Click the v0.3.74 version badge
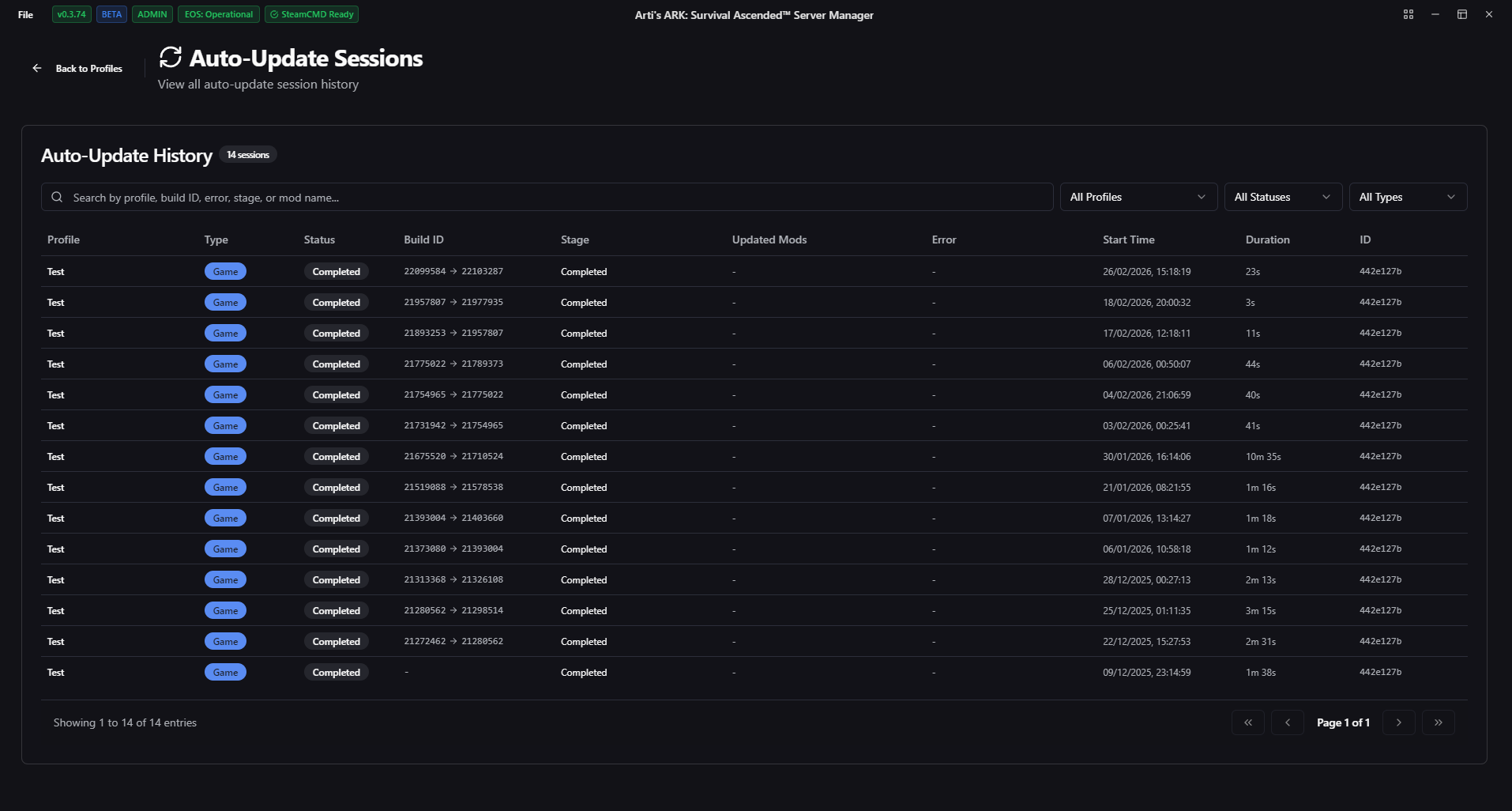Screen dimensions: 1512x811 tap(71, 14)
